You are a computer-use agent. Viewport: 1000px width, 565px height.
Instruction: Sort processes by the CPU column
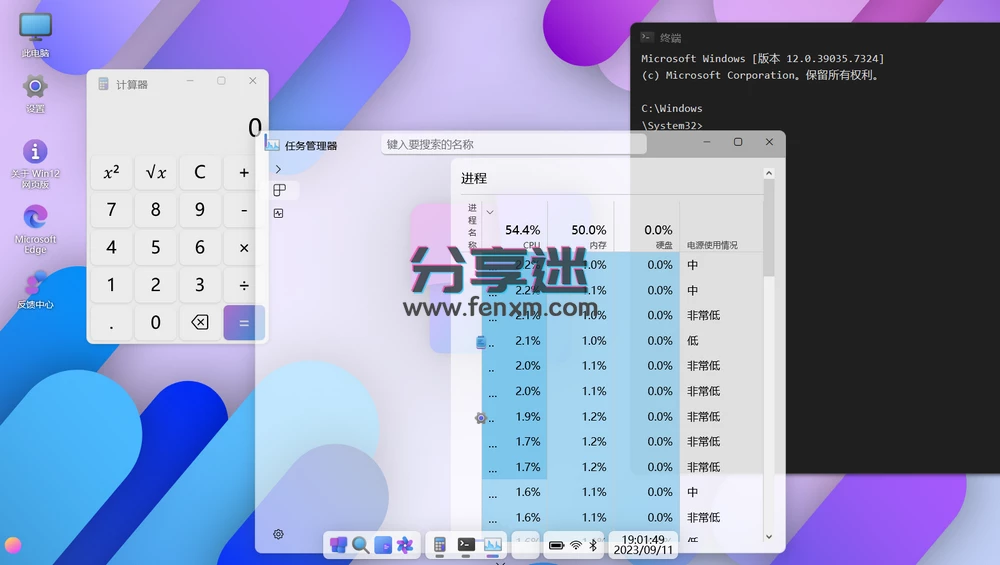pyautogui.click(x=522, y=236)
